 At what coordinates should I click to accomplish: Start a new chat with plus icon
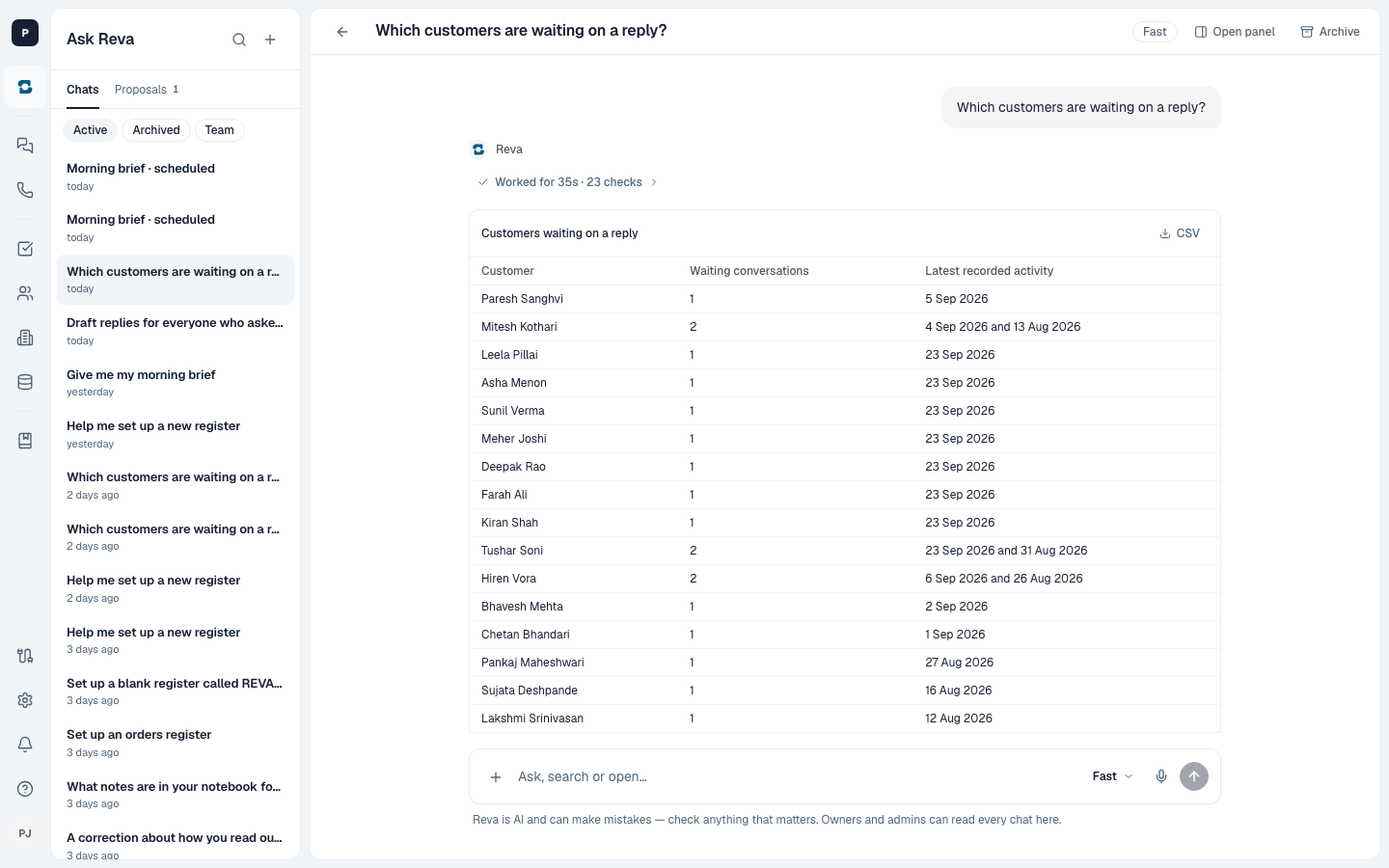pos(270,40)
